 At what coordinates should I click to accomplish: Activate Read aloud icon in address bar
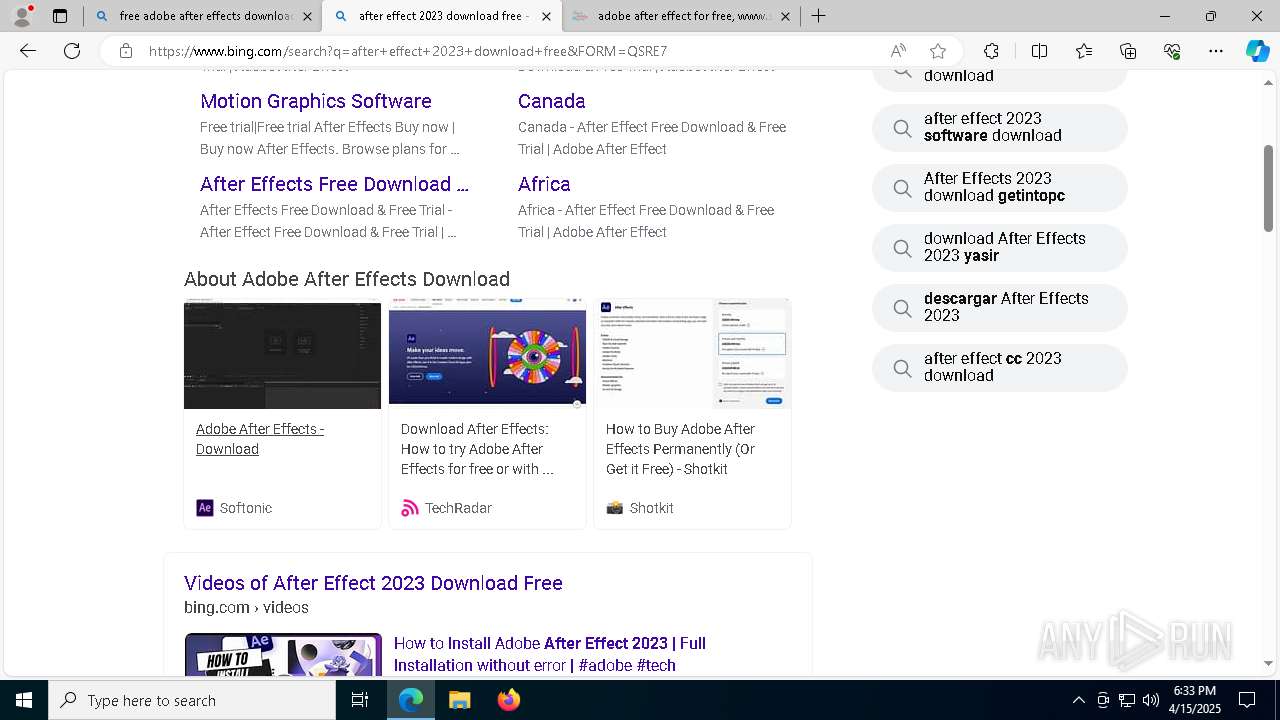(898, 51)
